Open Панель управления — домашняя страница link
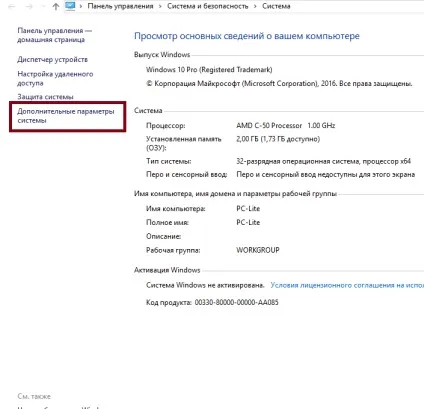 [x=54, y=35]
